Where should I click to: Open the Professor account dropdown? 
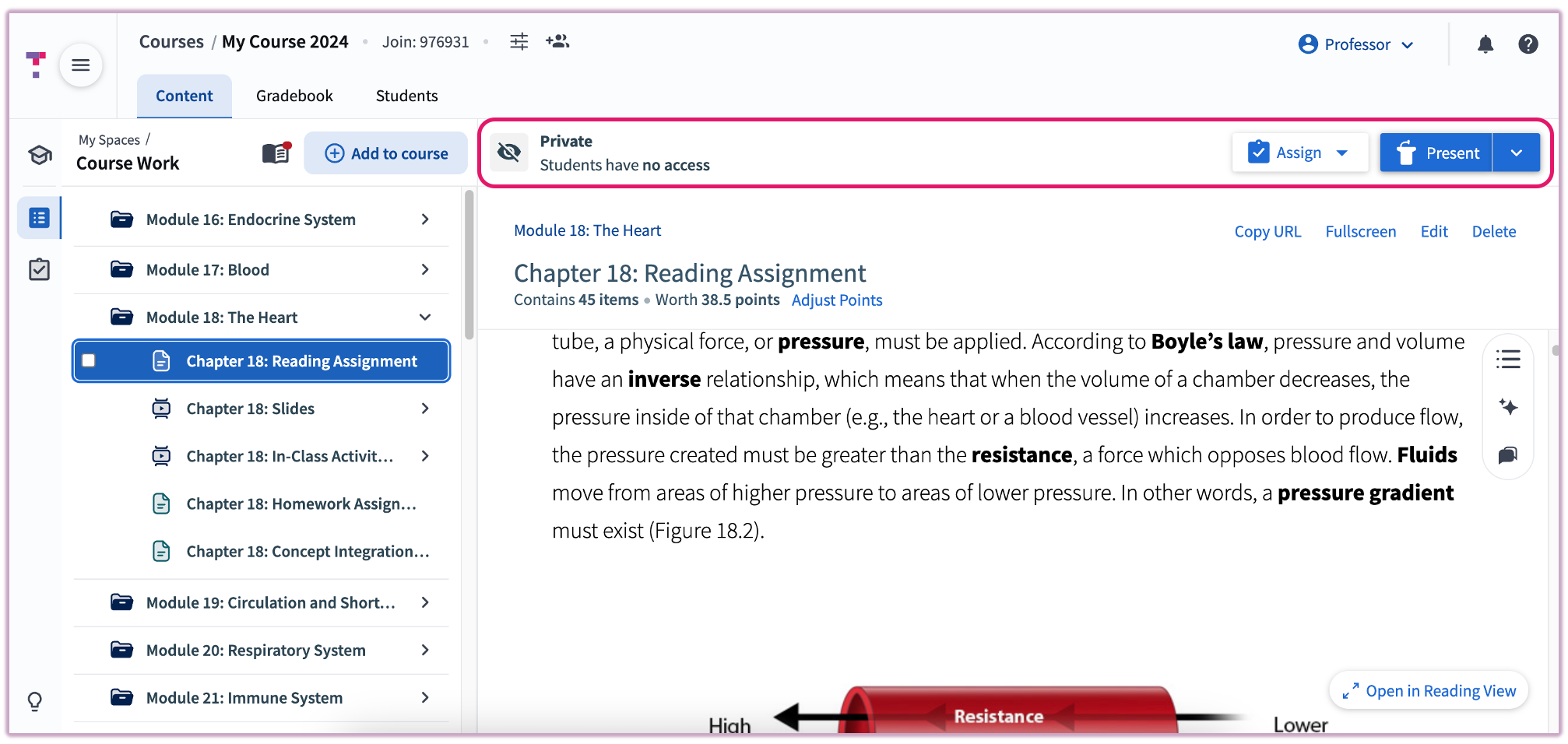click(x=1355, y=44)
